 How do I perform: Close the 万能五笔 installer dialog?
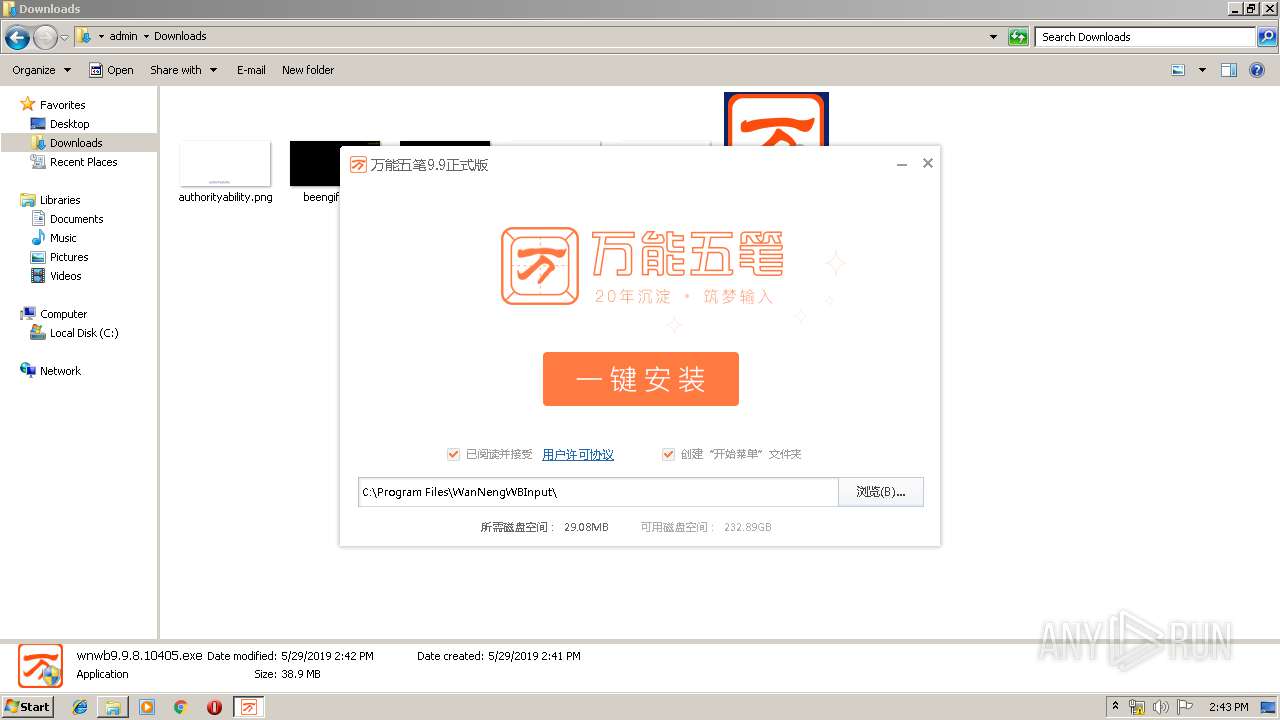tap(928, 163)
